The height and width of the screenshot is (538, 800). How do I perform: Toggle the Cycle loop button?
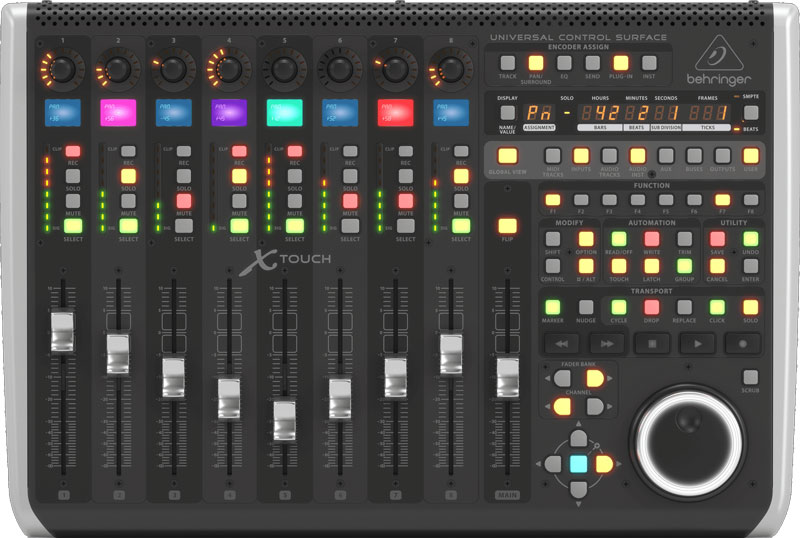619,307
